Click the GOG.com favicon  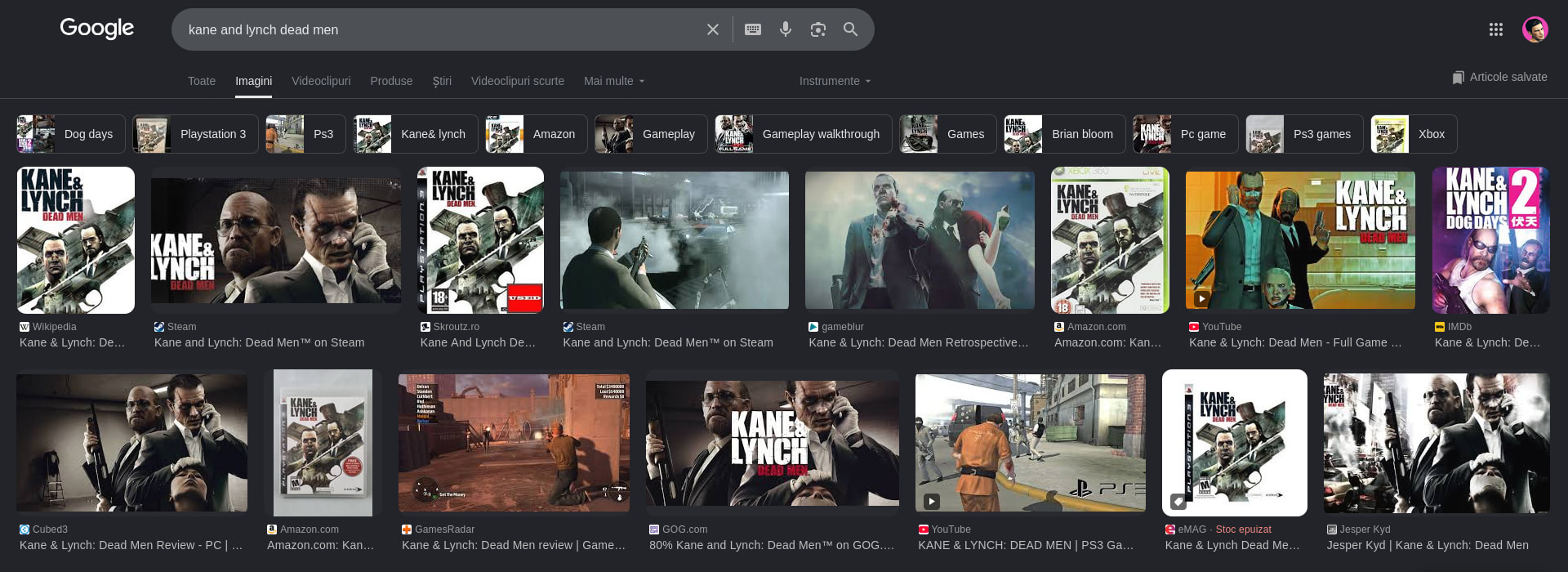point(654,530)
